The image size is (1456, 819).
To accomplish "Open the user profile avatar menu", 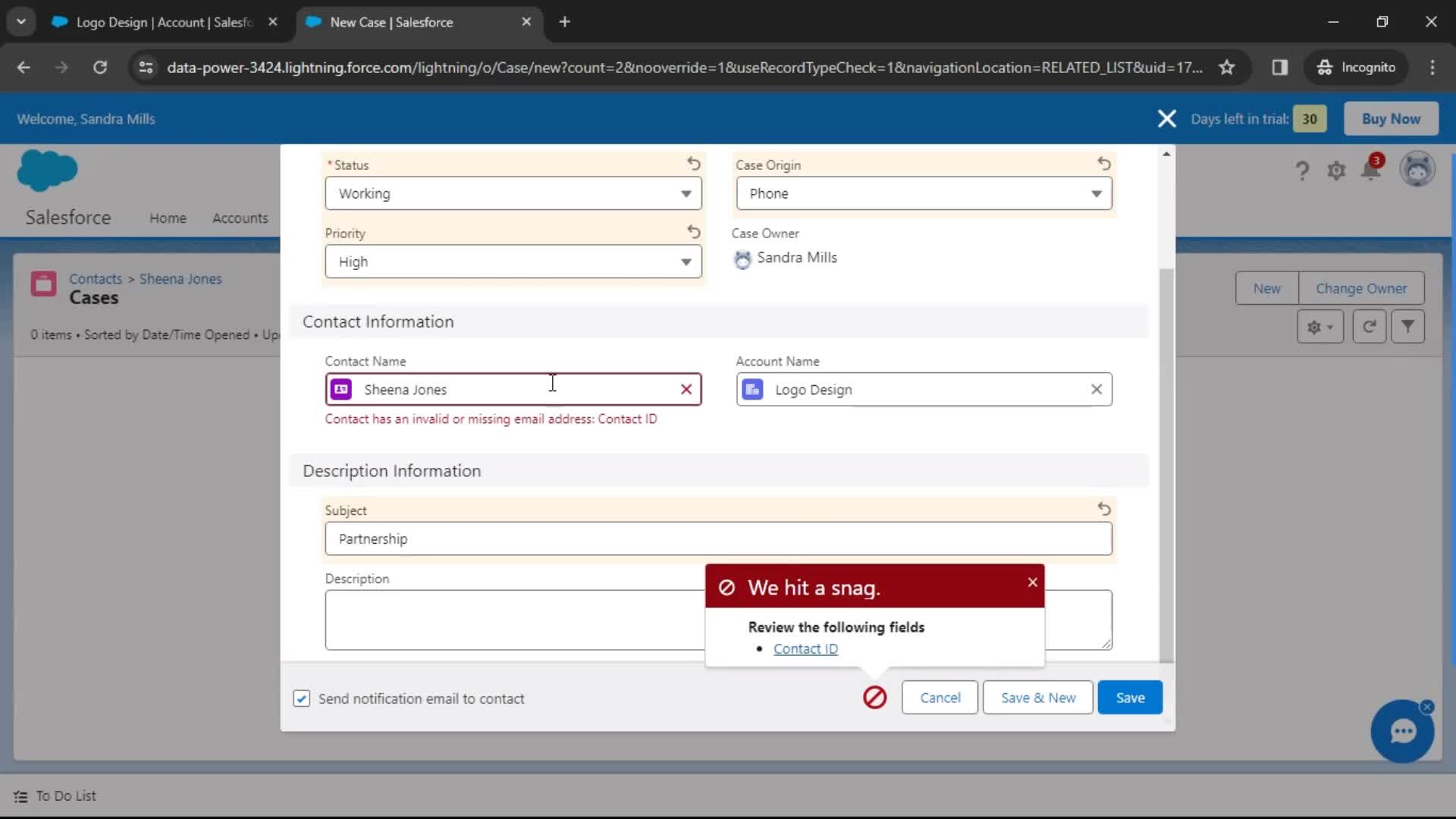I will click(x=1417, y=169).
